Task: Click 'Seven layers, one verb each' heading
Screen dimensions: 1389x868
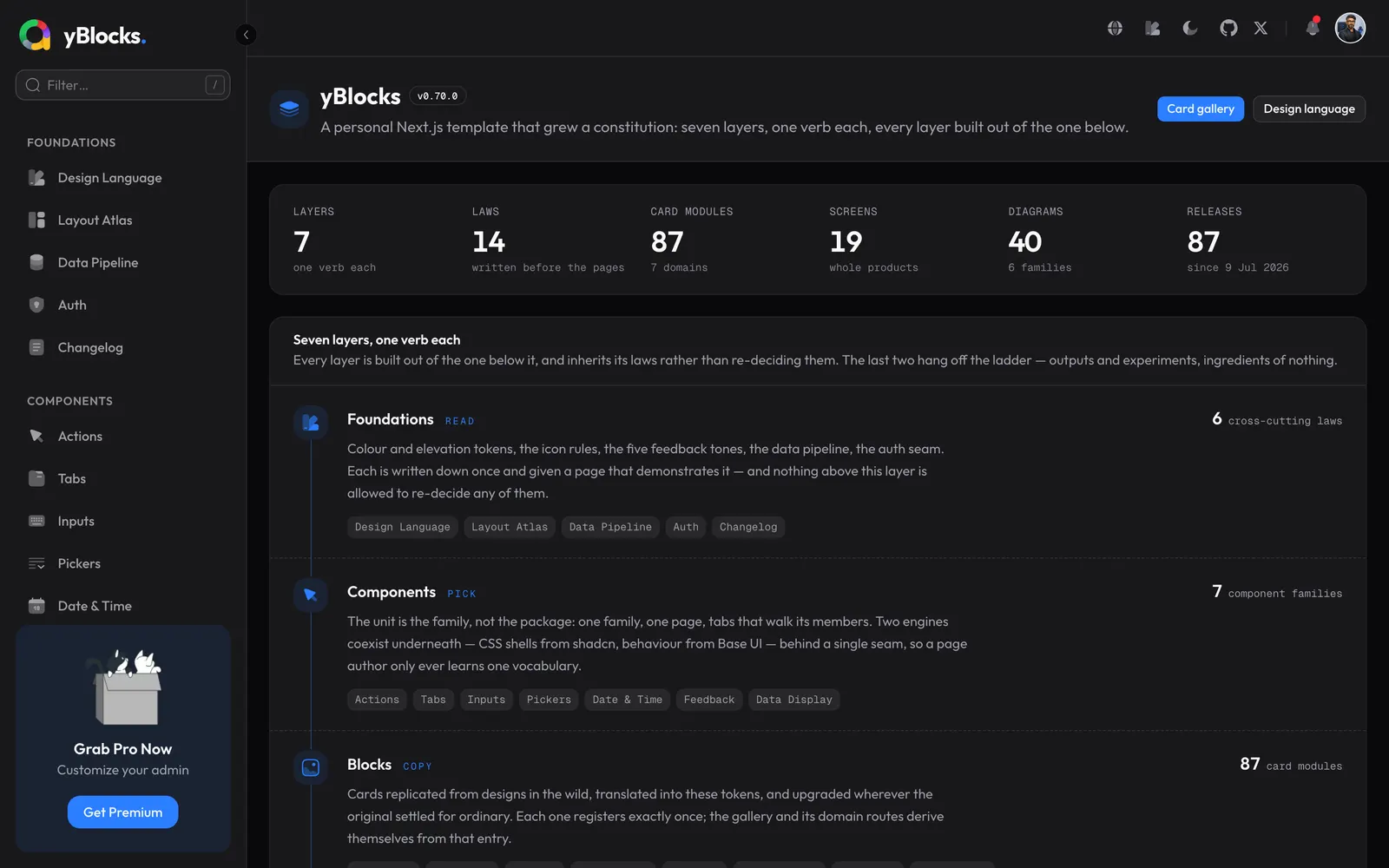Action: [x=377, y=340]
